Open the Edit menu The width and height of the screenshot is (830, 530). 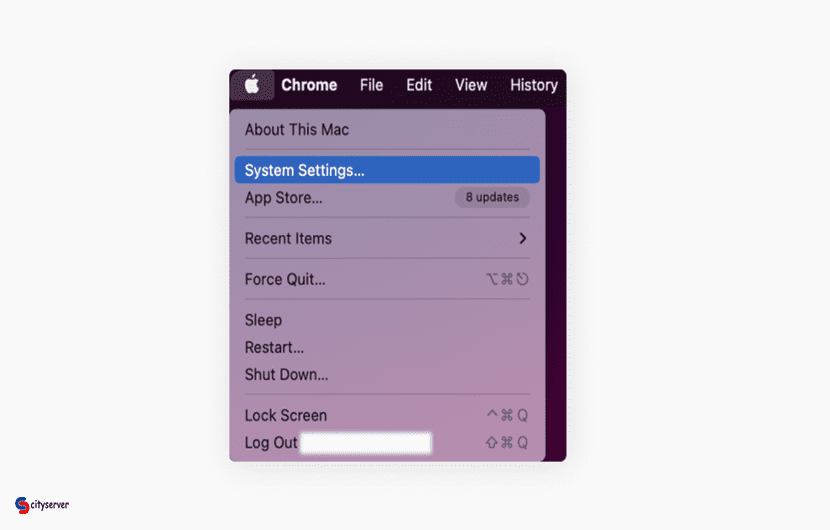pyautogui.click(x=419, y=85)
